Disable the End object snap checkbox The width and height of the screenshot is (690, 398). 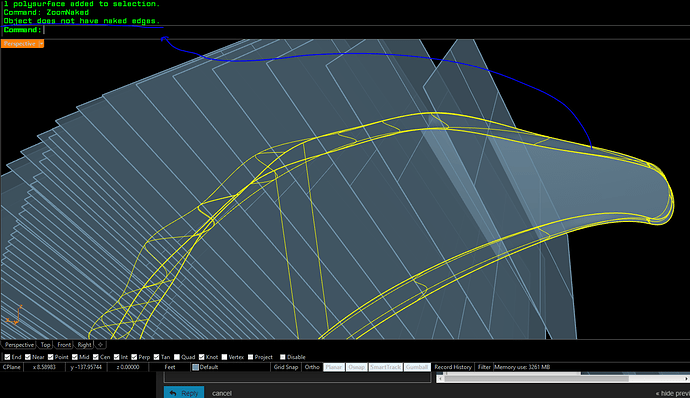[x=7, y=357]
